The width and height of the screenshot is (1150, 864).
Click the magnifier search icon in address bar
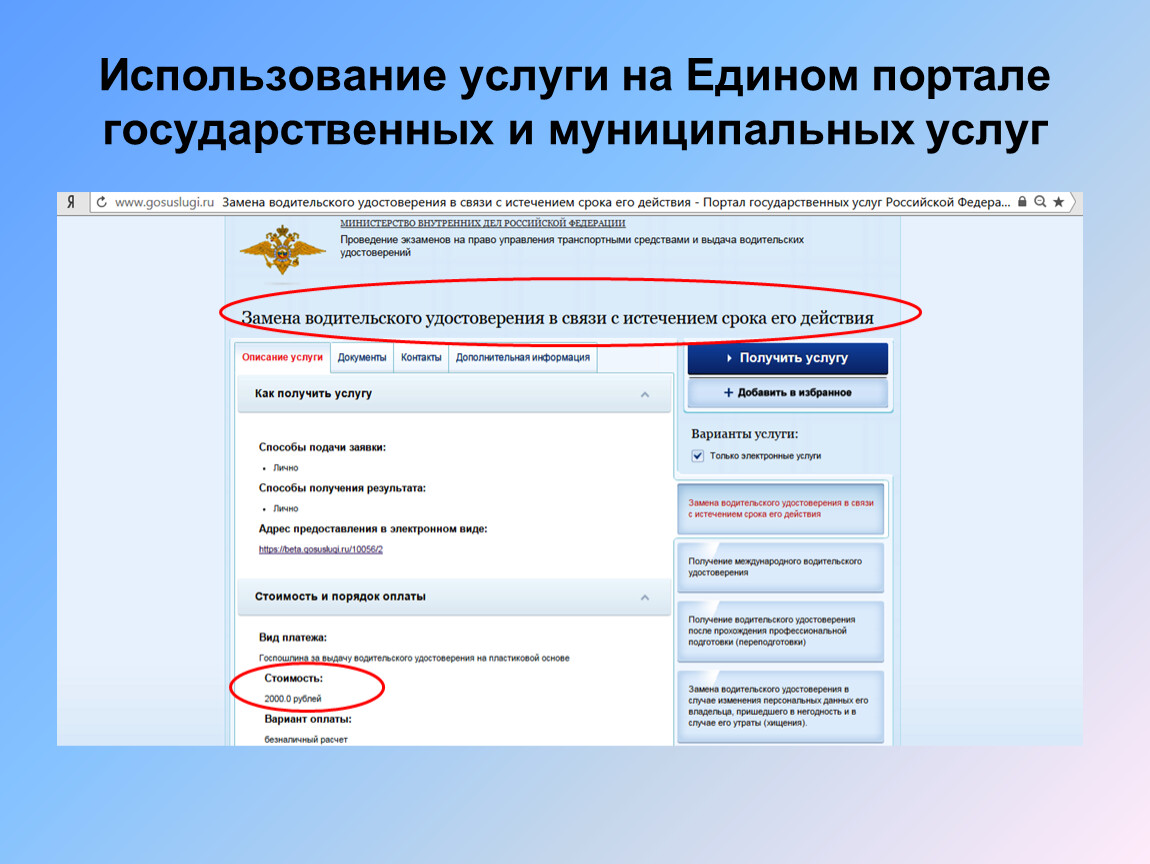click(1040, 202)
